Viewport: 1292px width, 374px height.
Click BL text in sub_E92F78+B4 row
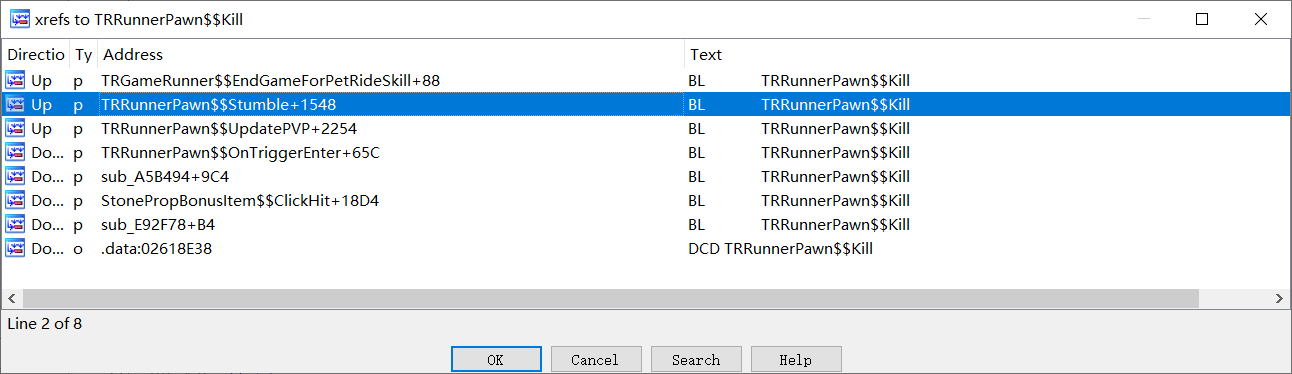click(696, 224)
